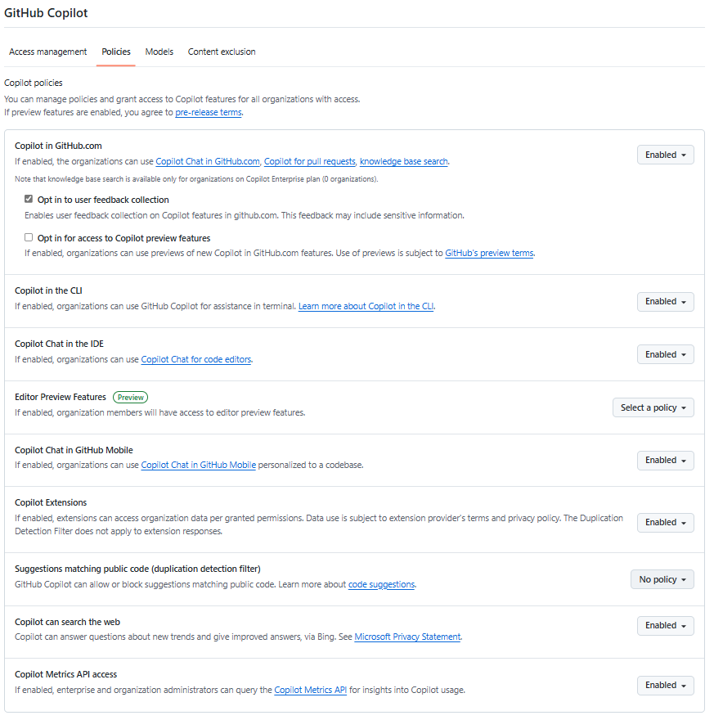Open the pre-release terms link
Viewport: 714px width, 720px height.
click(x=208, y=112)
